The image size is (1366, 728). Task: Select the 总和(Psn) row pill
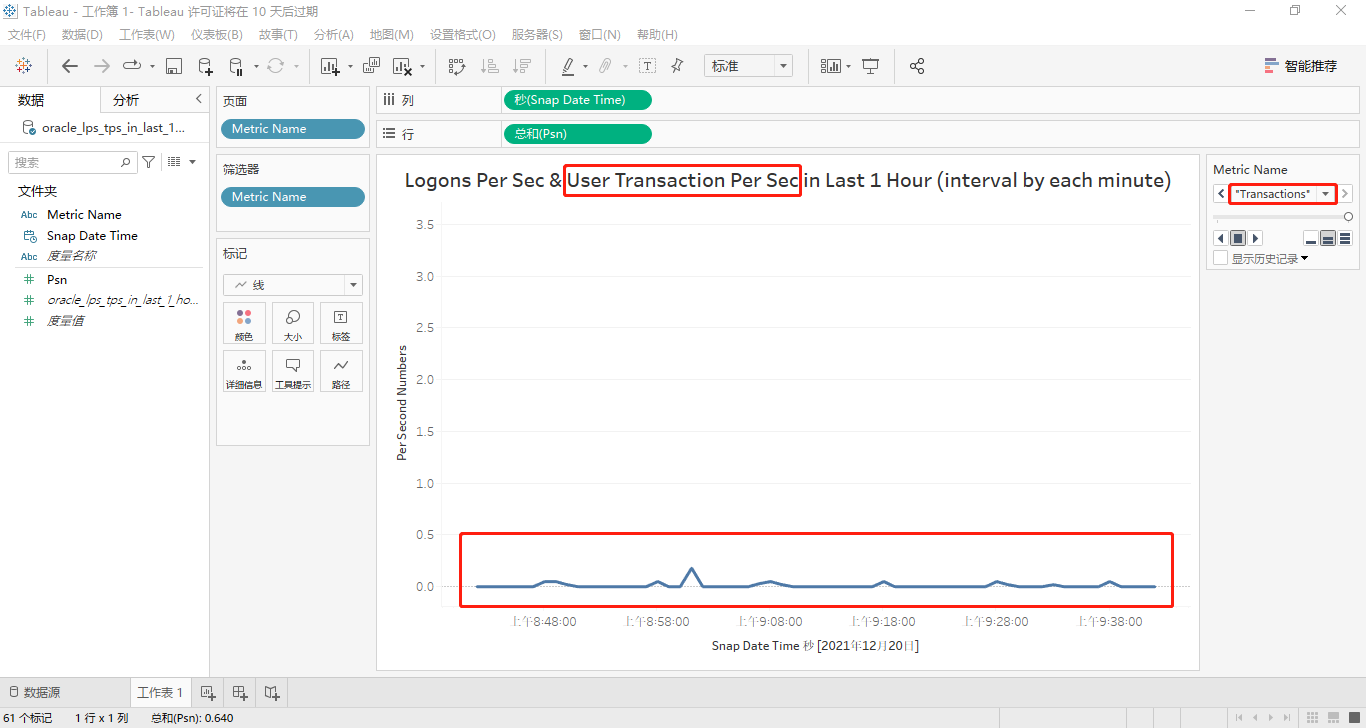[577, 134]
